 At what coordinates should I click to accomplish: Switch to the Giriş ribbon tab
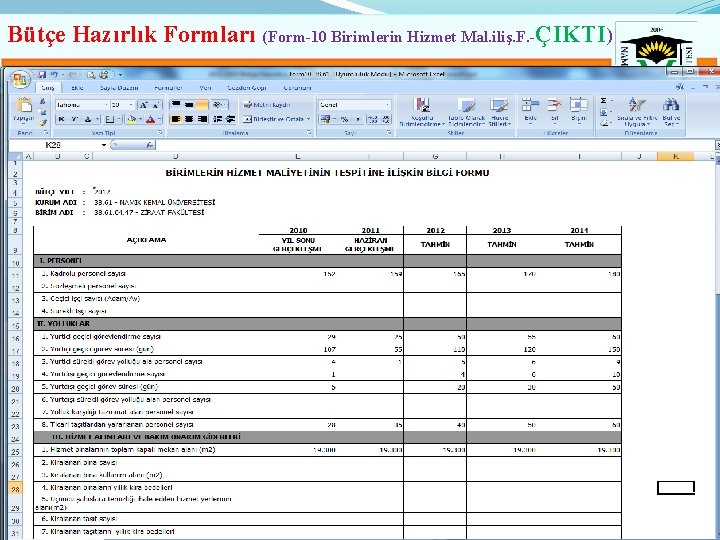pyautogui.click(x=48, y=88)
